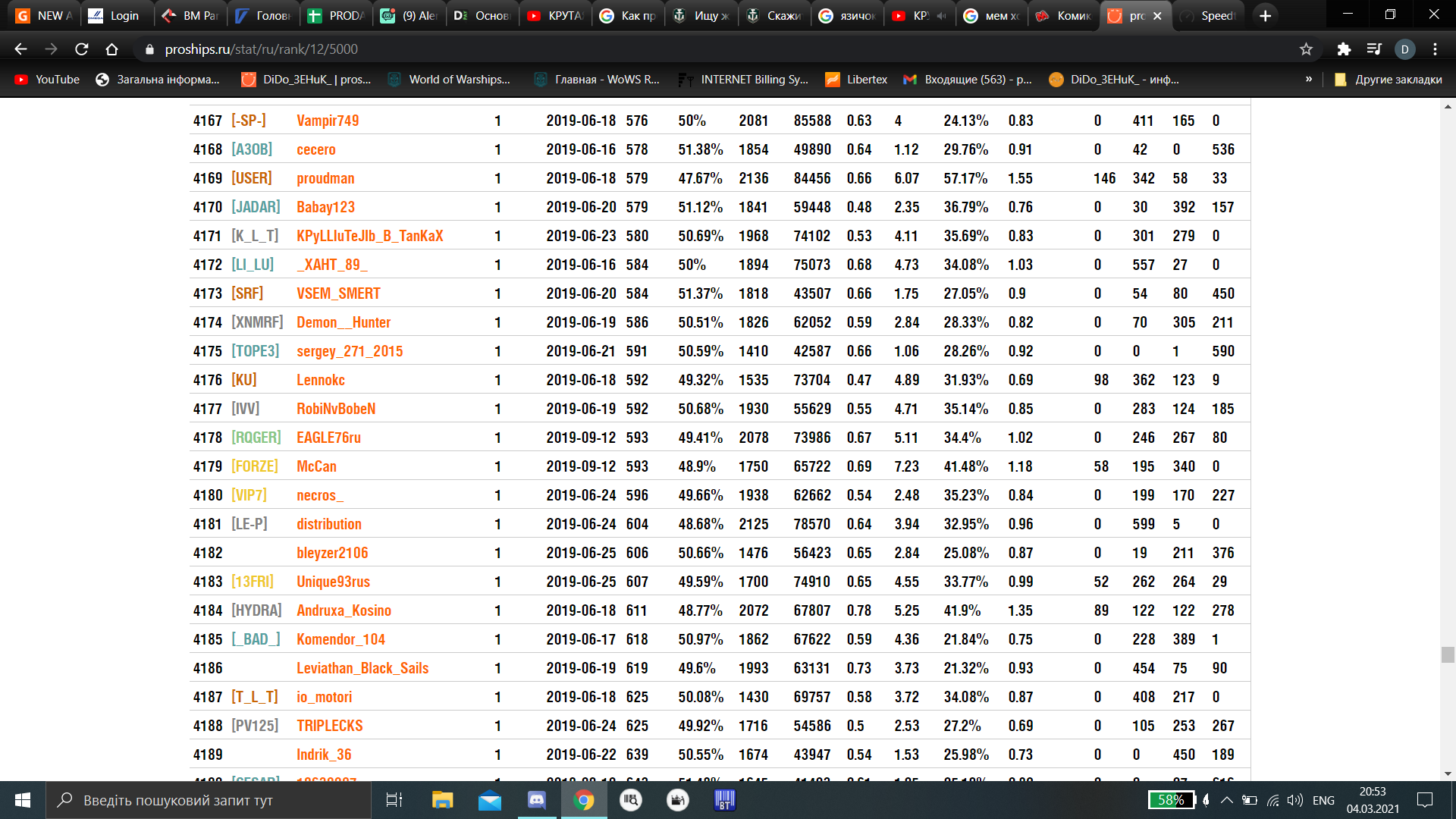Expand hidden bookmarks chevron
The height and width of the screenshot is (819, 1456).
point(1309,79)
